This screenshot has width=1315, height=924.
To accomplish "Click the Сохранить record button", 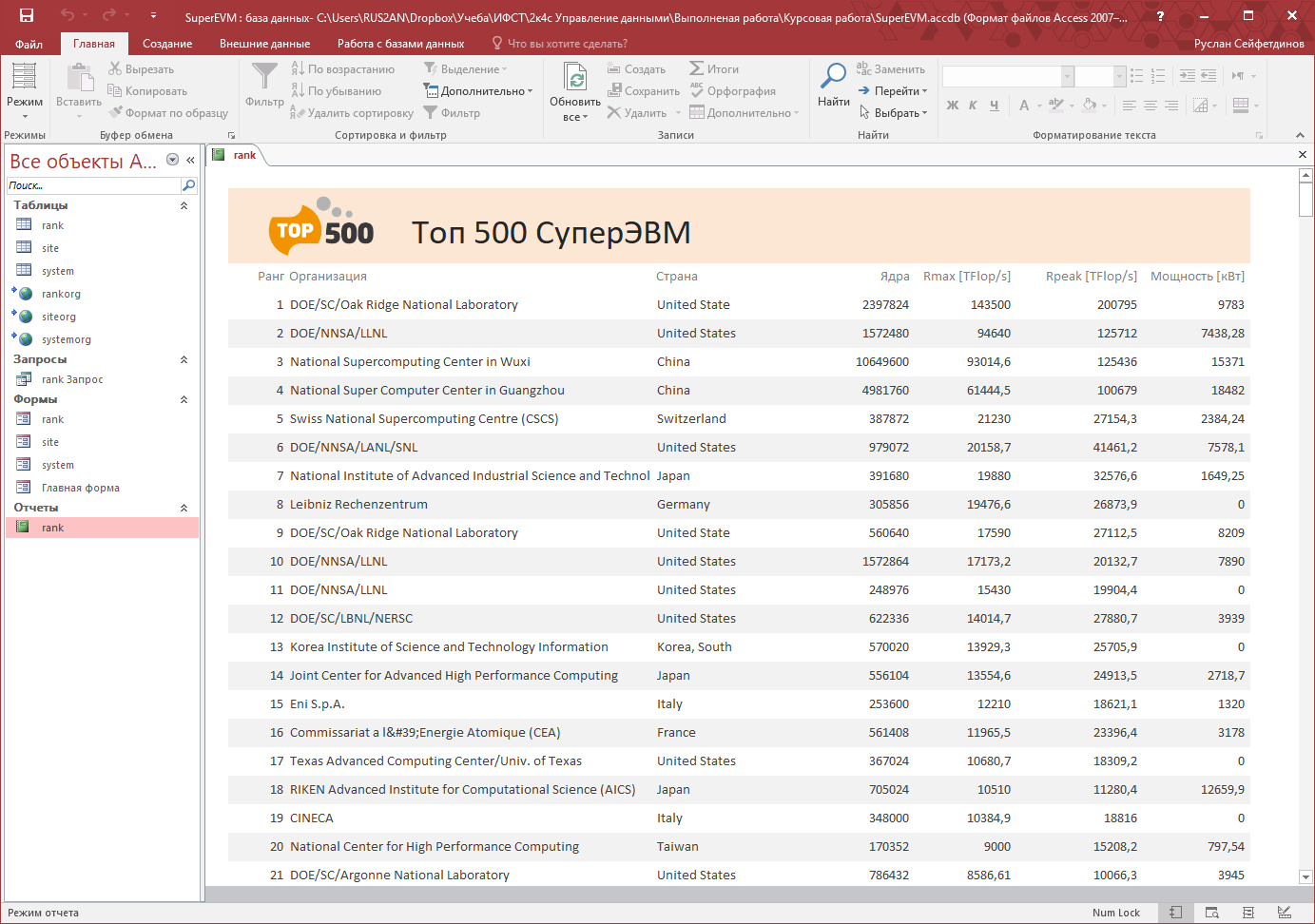I will point(643,91).
